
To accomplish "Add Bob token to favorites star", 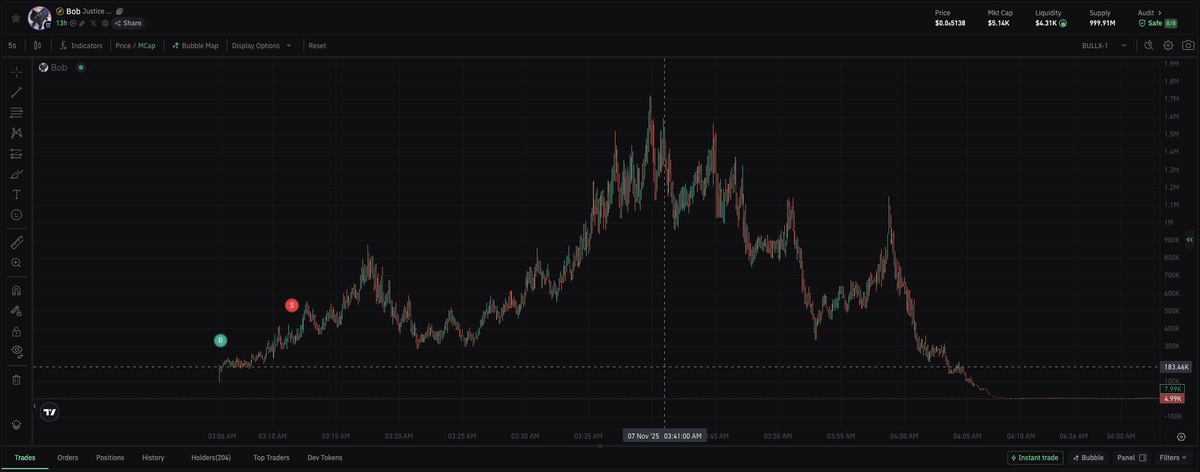I will click(x=15, y=17).
